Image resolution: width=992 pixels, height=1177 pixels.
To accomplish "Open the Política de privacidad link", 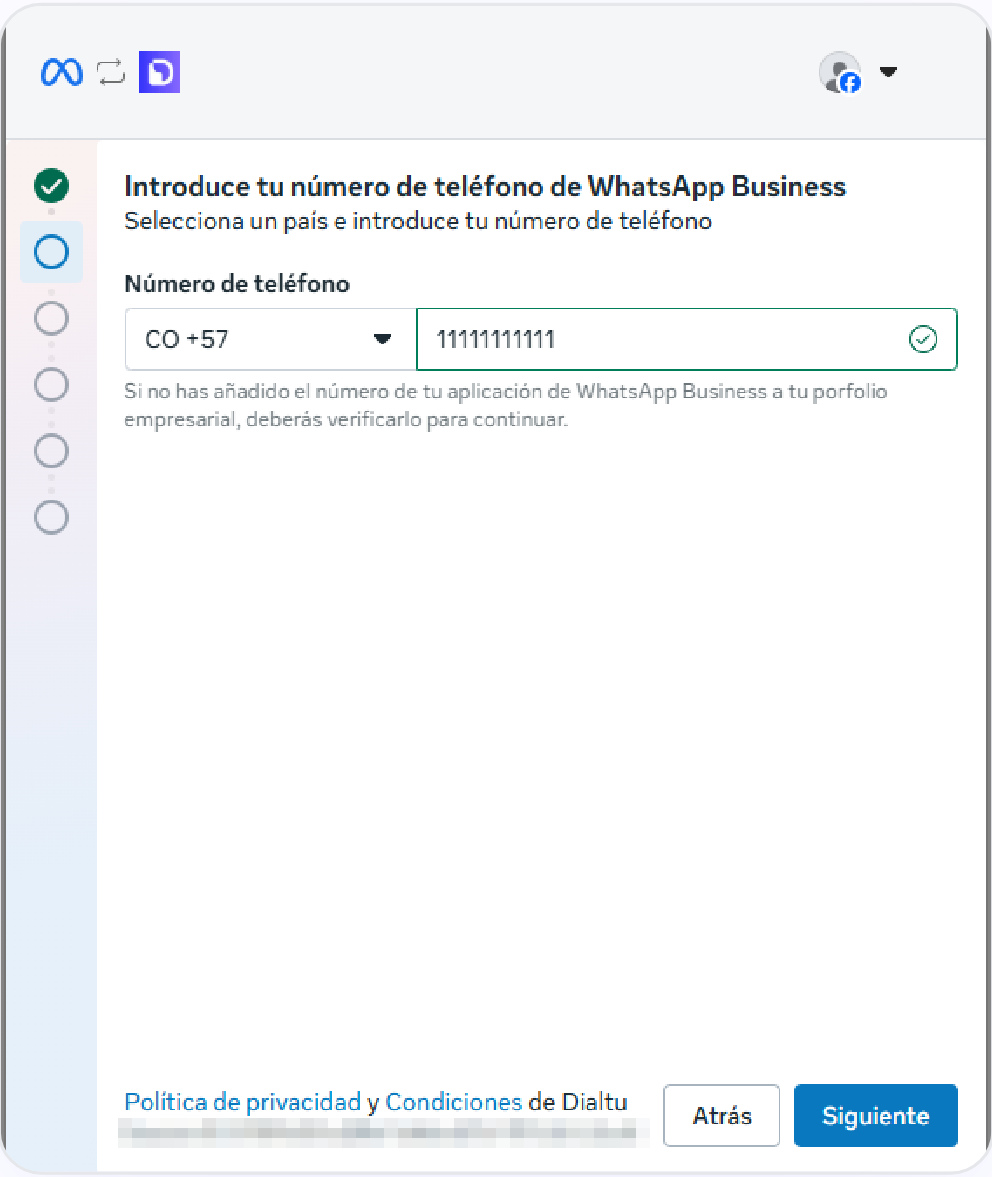I will [x=243, y=1102].
